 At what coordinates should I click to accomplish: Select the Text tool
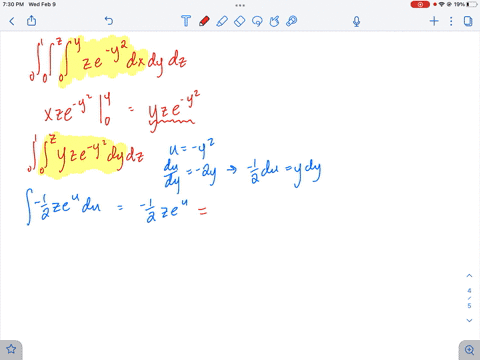[186, 21]
